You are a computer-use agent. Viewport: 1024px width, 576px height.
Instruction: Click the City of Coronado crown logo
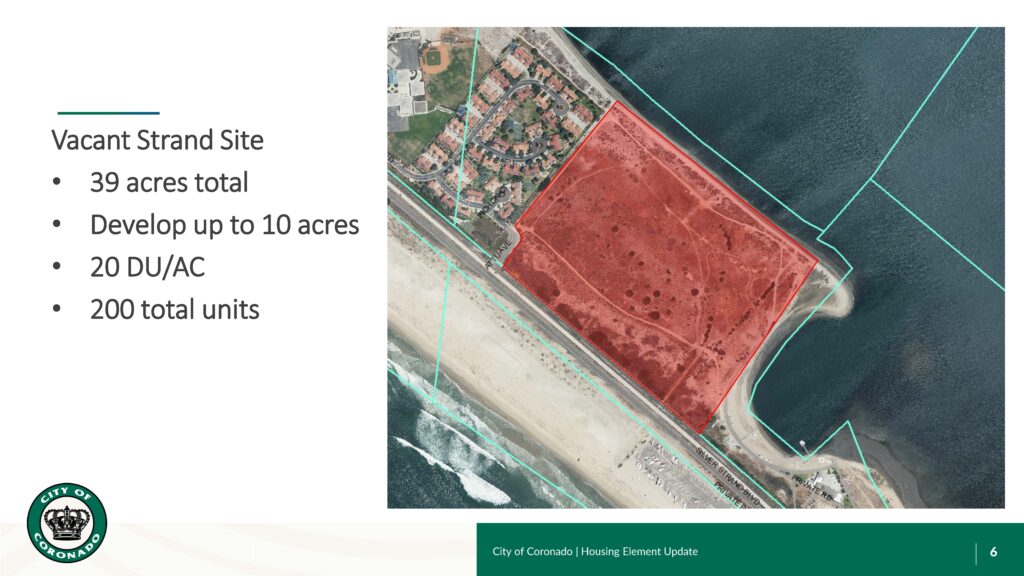[x=67, y=521]
